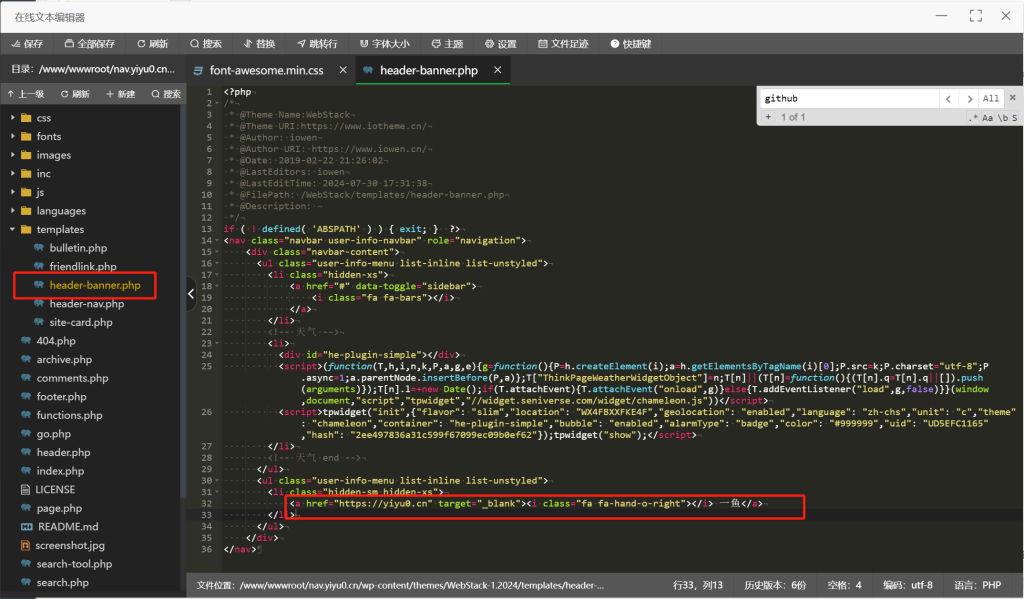Open the LICENSE file
Image resolution: width=1024 pixels, height=599 pixels.
point(55,489)
